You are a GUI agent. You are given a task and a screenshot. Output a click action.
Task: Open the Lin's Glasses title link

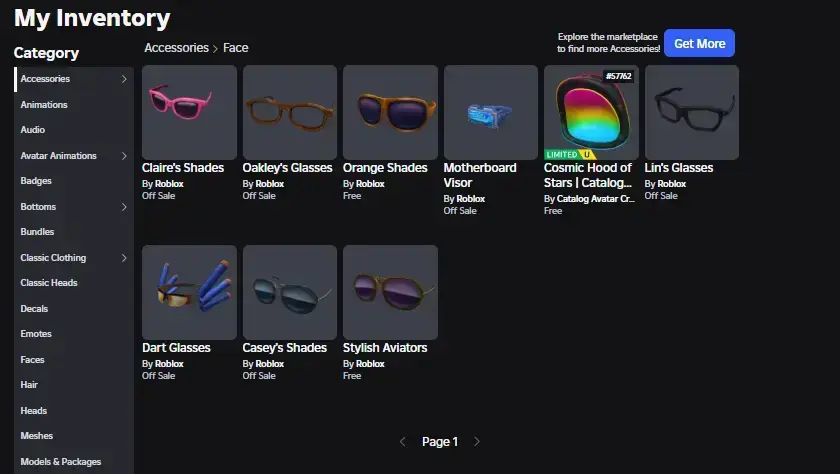[x=679, y=168]
